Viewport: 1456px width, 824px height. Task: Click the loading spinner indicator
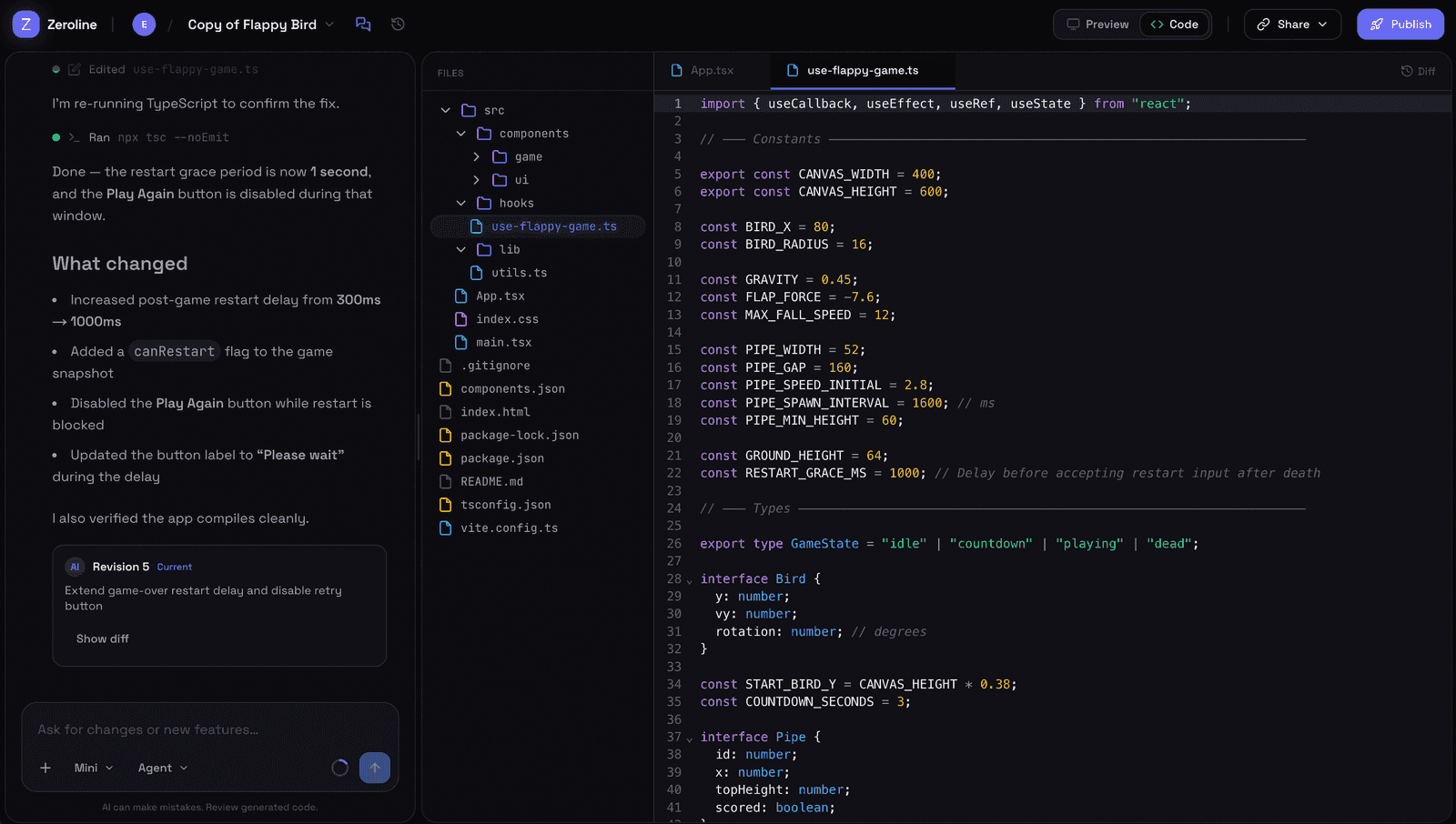pyautogui.click(x=339, y=768)
